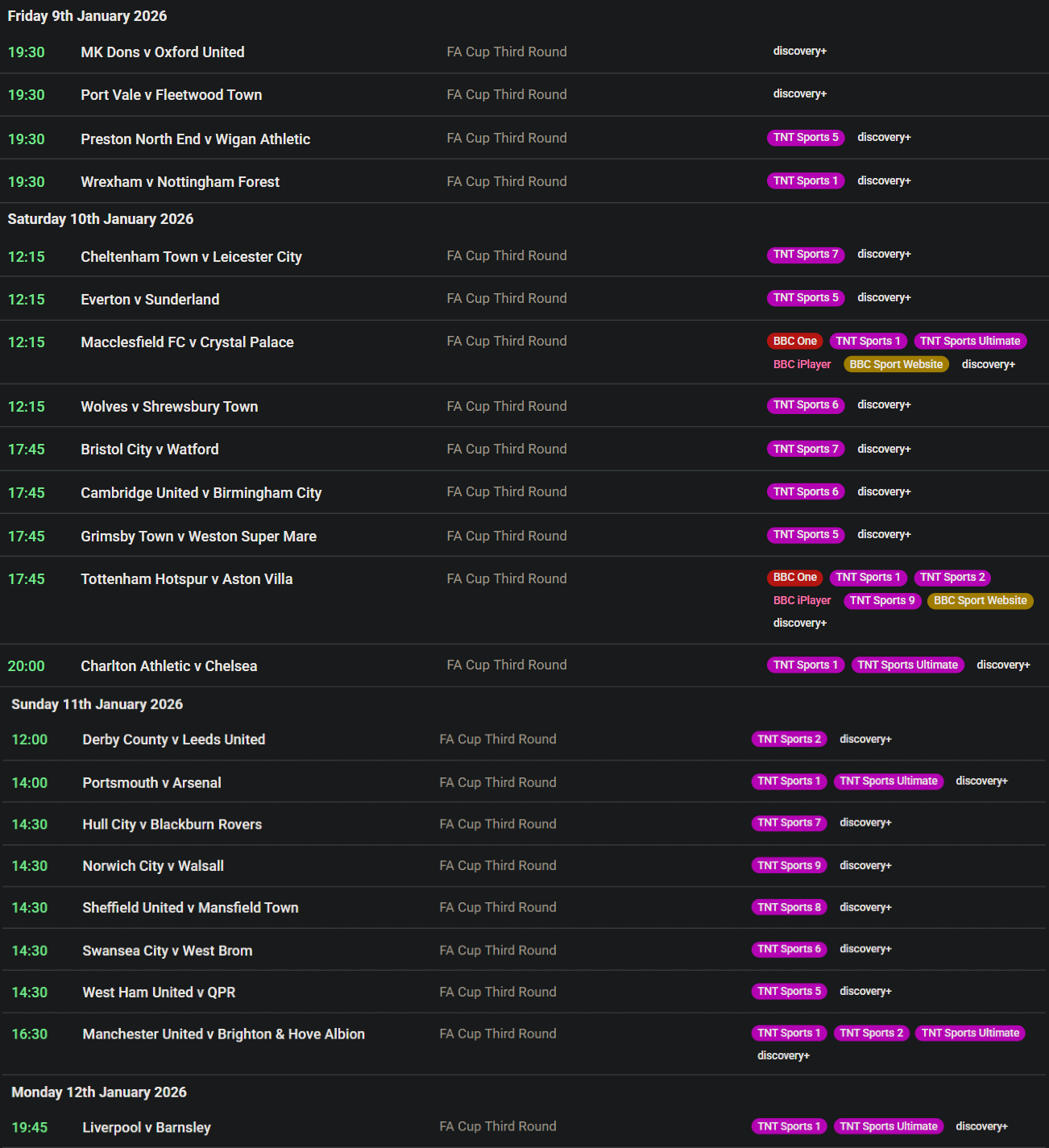The width and height of the screenshot is (1049, 1148).
Task: Select Grimsby Town v Weston Super Mare
Action: (x=199, y=537)
